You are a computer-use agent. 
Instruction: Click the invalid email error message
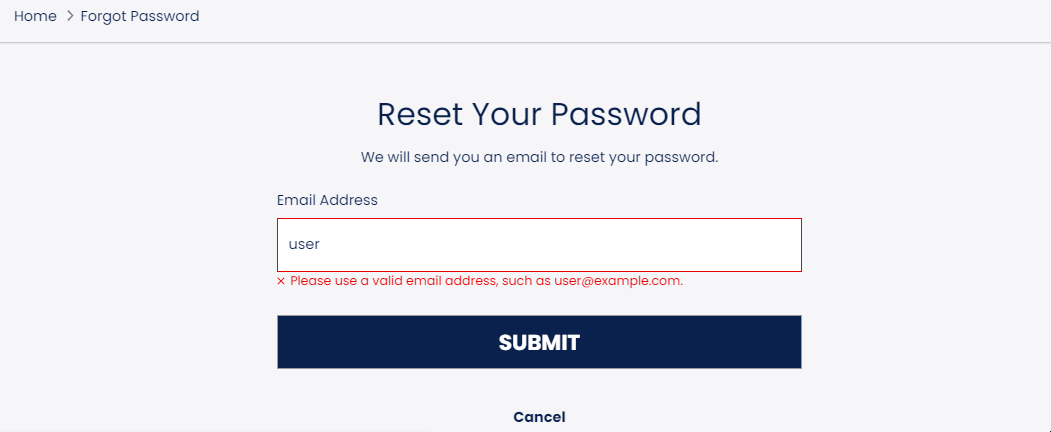point(480,281)
